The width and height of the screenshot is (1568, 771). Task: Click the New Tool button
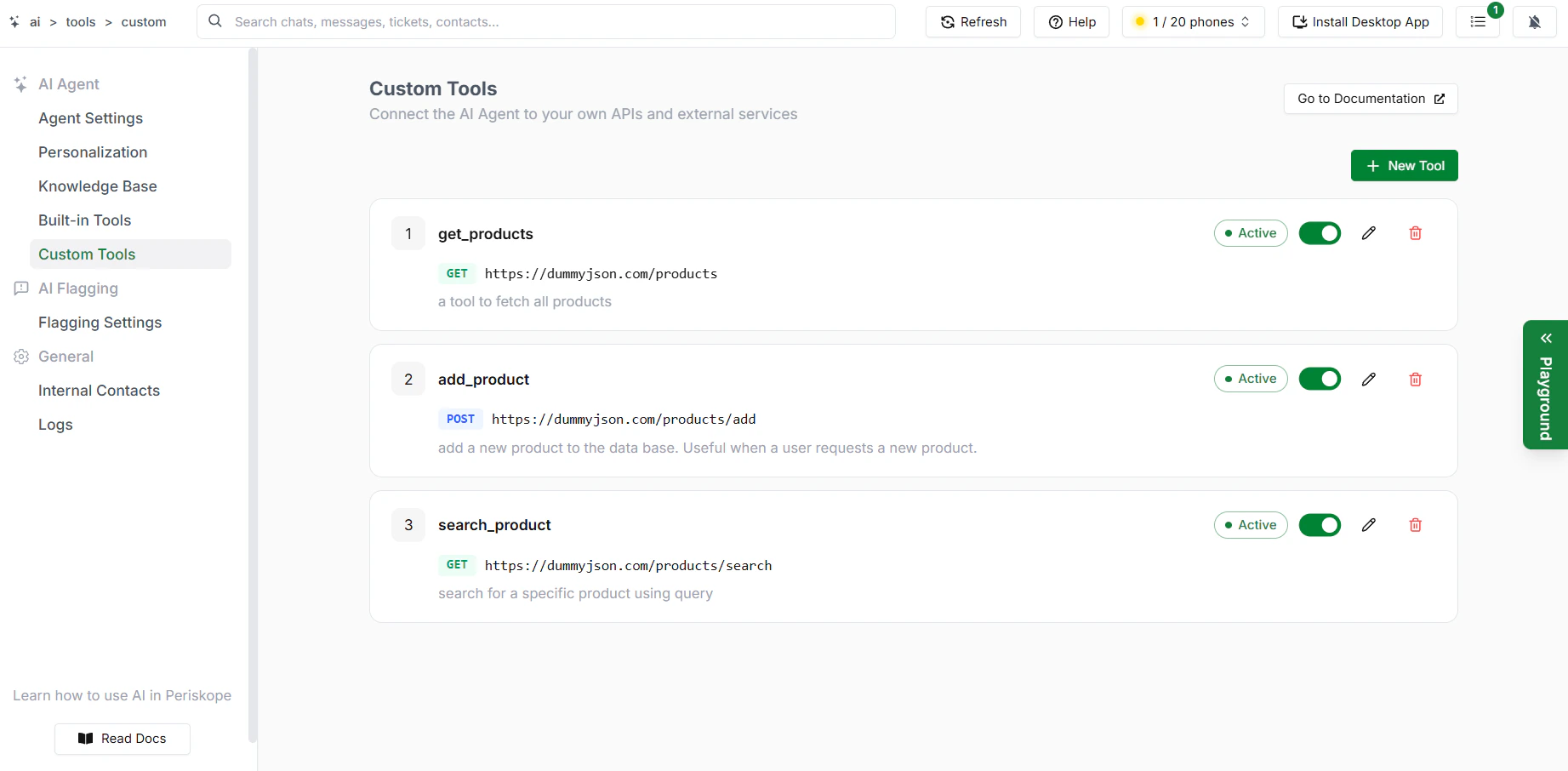coord(1404,166)
